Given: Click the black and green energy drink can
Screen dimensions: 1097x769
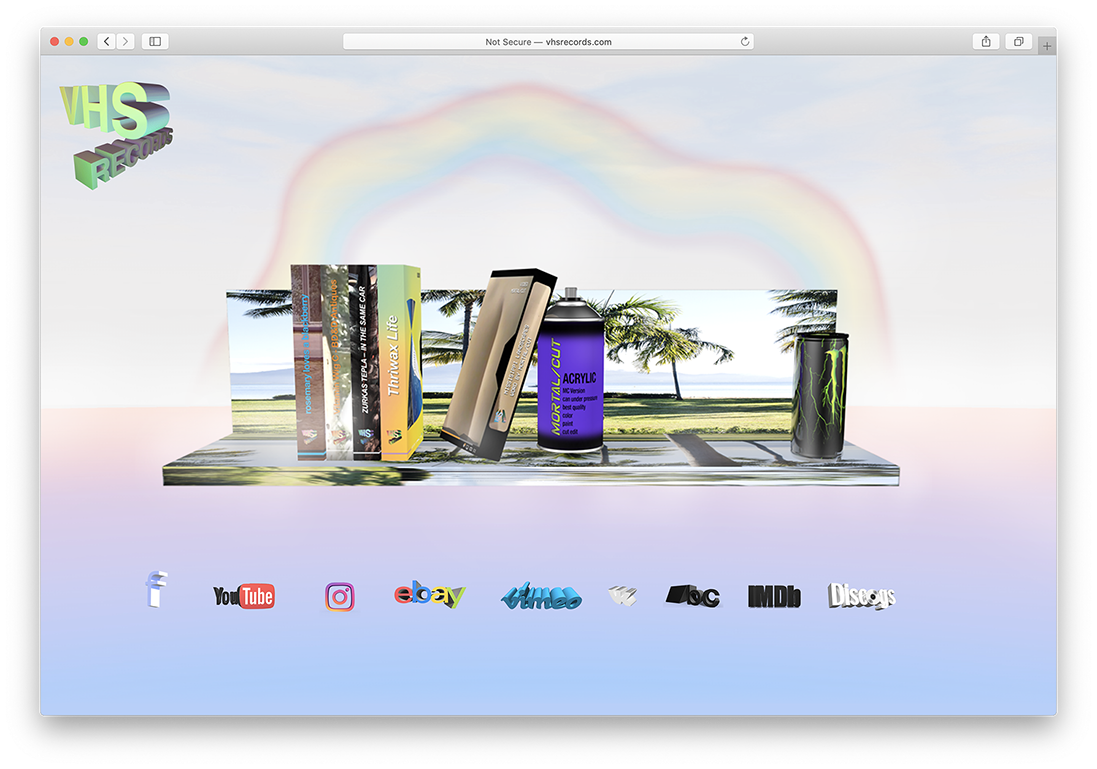Looking at the screenshot, I should coord(820,396).
